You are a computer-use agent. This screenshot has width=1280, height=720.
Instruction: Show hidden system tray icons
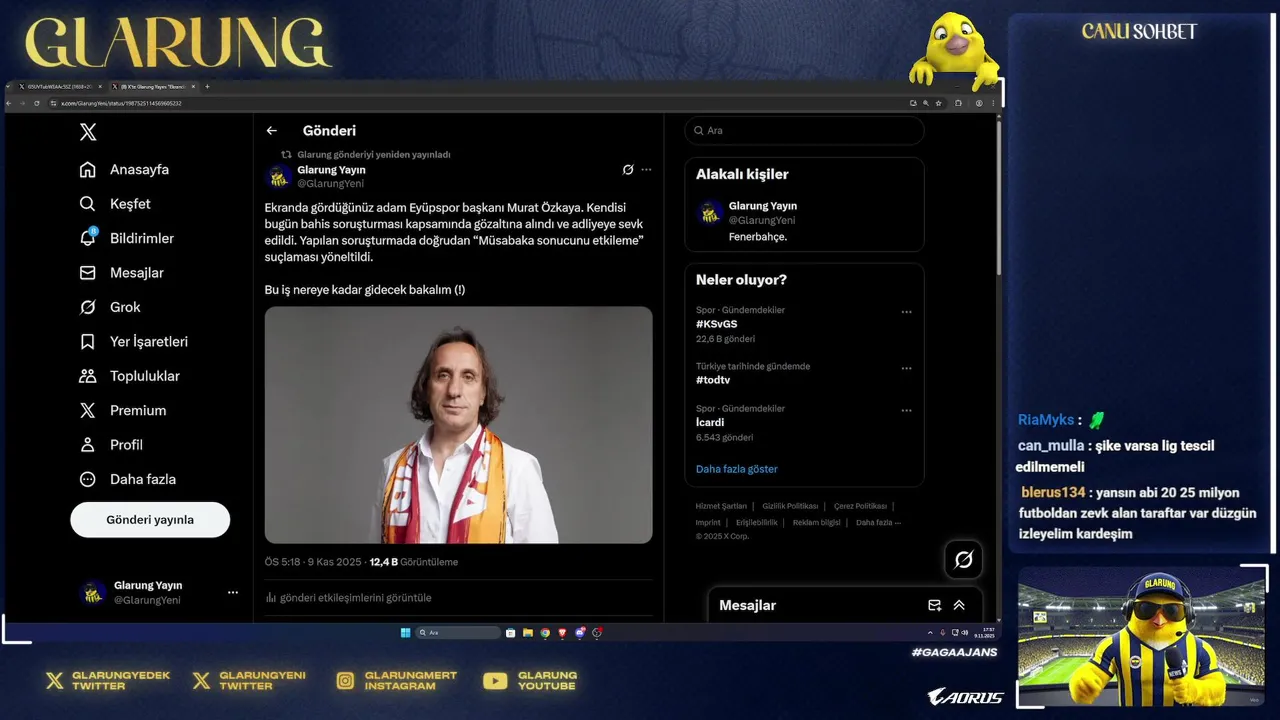coord(930,632)
